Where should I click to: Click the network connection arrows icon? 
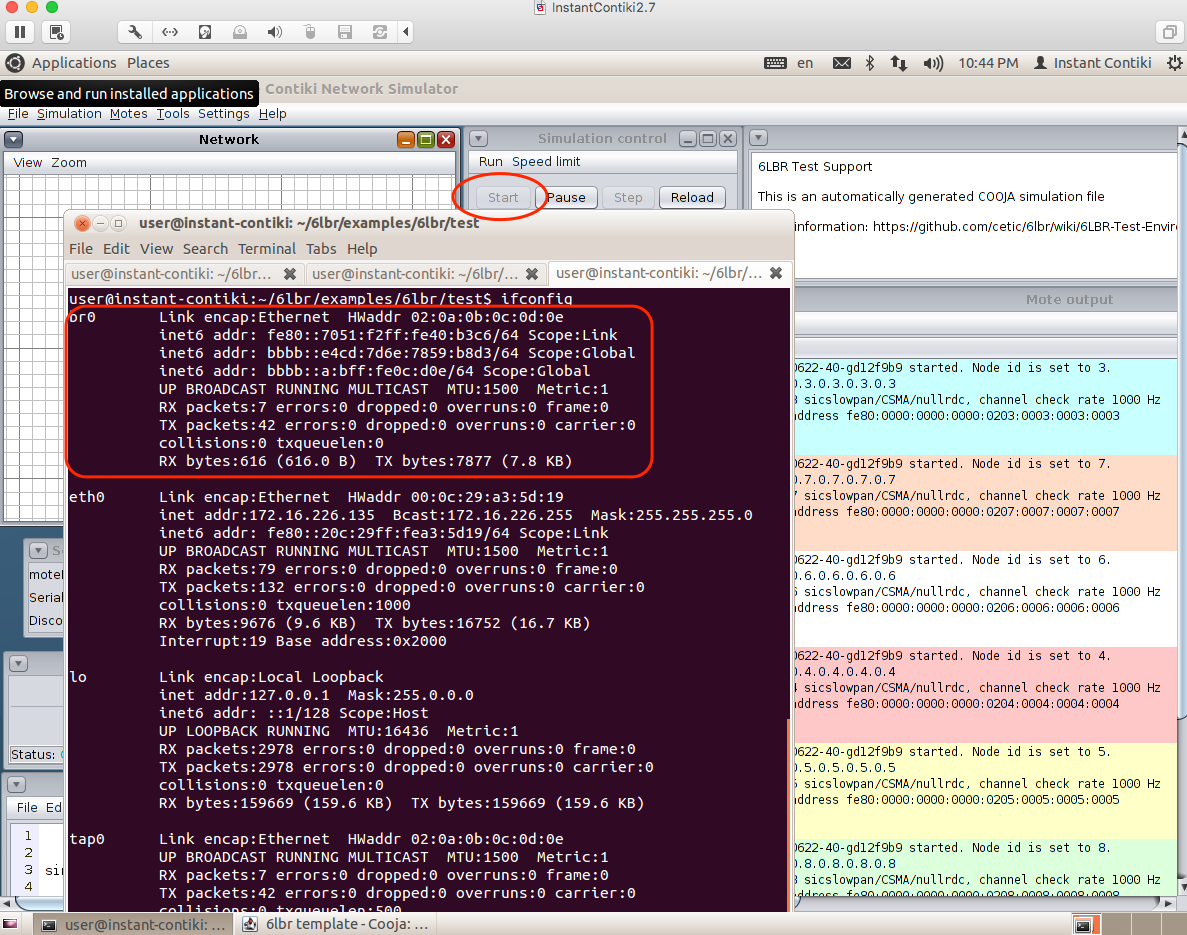pyautogui.click(x=899, y=63)
